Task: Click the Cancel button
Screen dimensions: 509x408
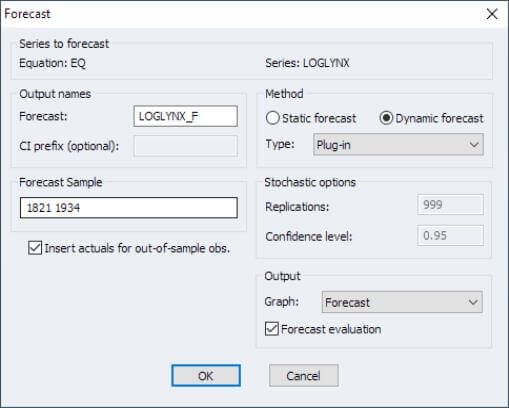Action: click(x=304, y=376)
